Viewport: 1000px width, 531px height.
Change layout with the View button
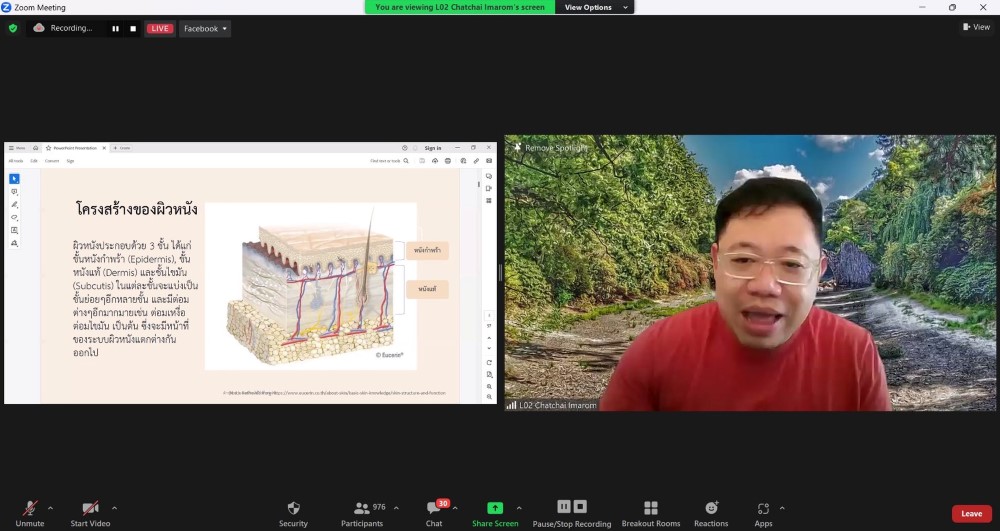pos(977,27)
